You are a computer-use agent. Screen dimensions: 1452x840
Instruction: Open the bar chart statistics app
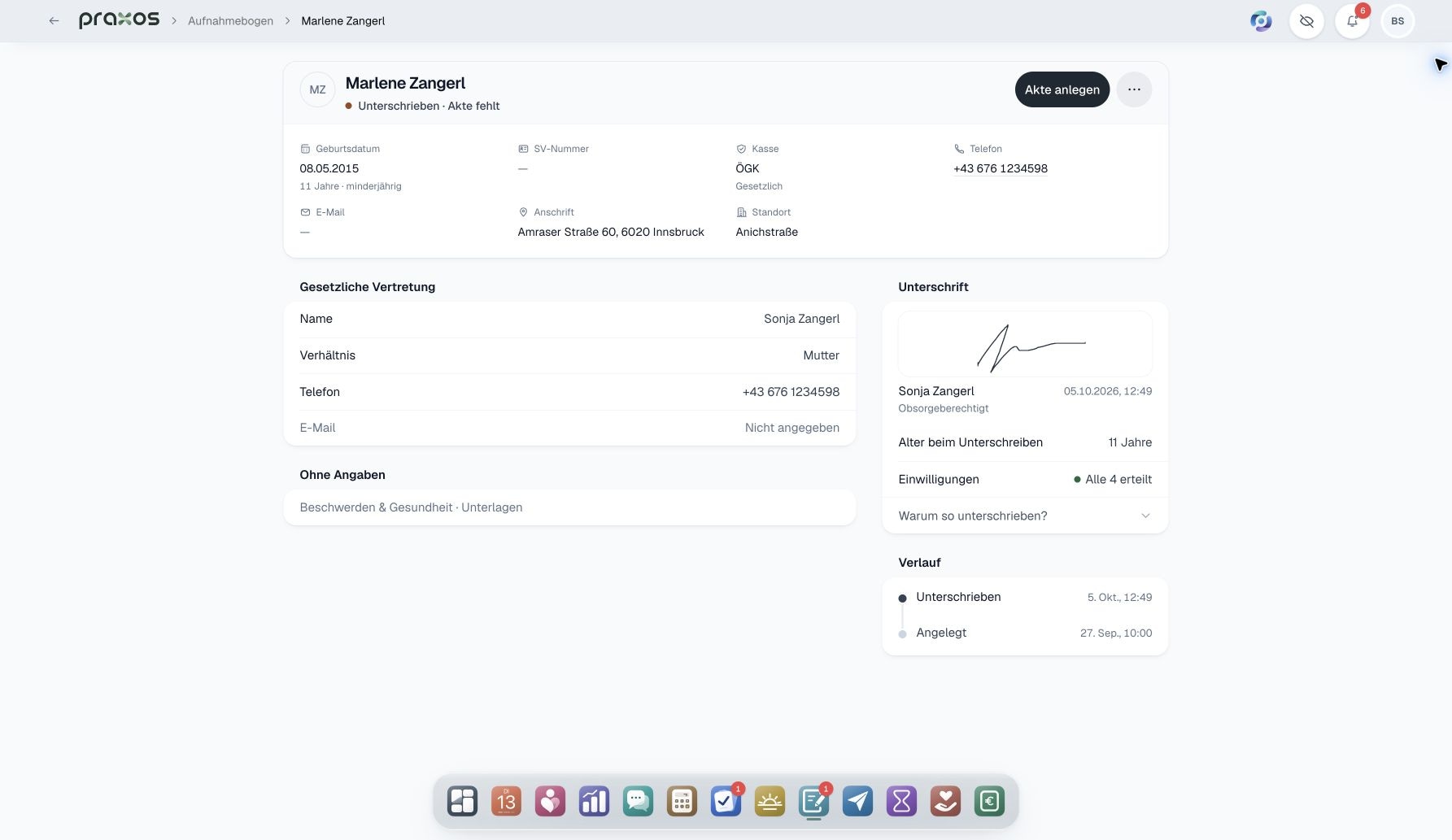coord(594,802)
